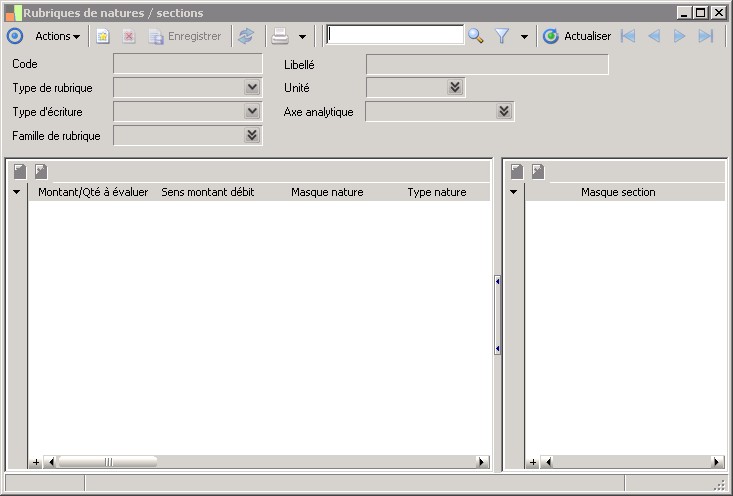Add a row with left grid plus button
This screenshot has height=496, width=733.
point(36,462)
